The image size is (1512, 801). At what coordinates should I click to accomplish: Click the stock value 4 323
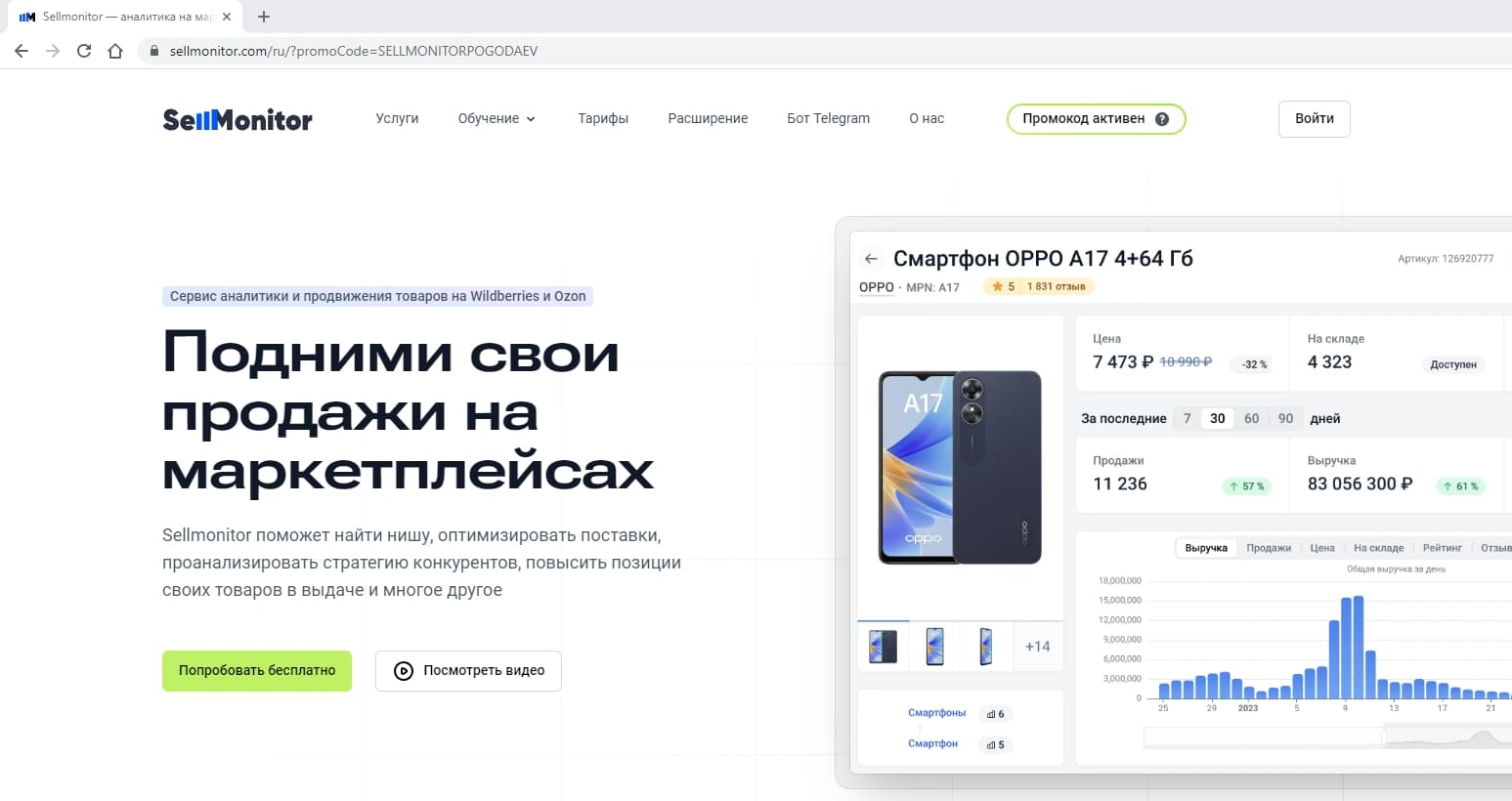[1329, 362]
